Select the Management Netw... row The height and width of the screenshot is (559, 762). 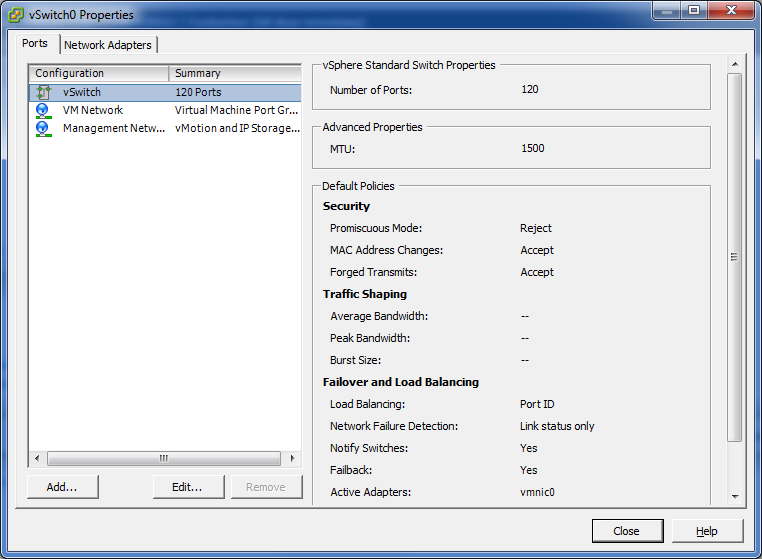pyautogui.click(x=165, y=128)
